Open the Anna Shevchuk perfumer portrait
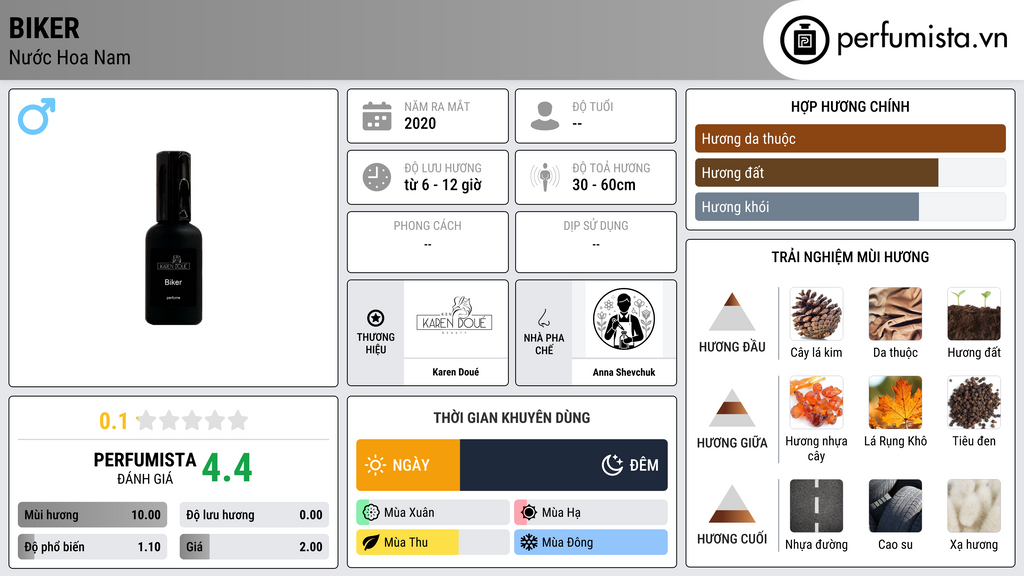The height and width of the screenshot is (576, 1024). point(624,319)
